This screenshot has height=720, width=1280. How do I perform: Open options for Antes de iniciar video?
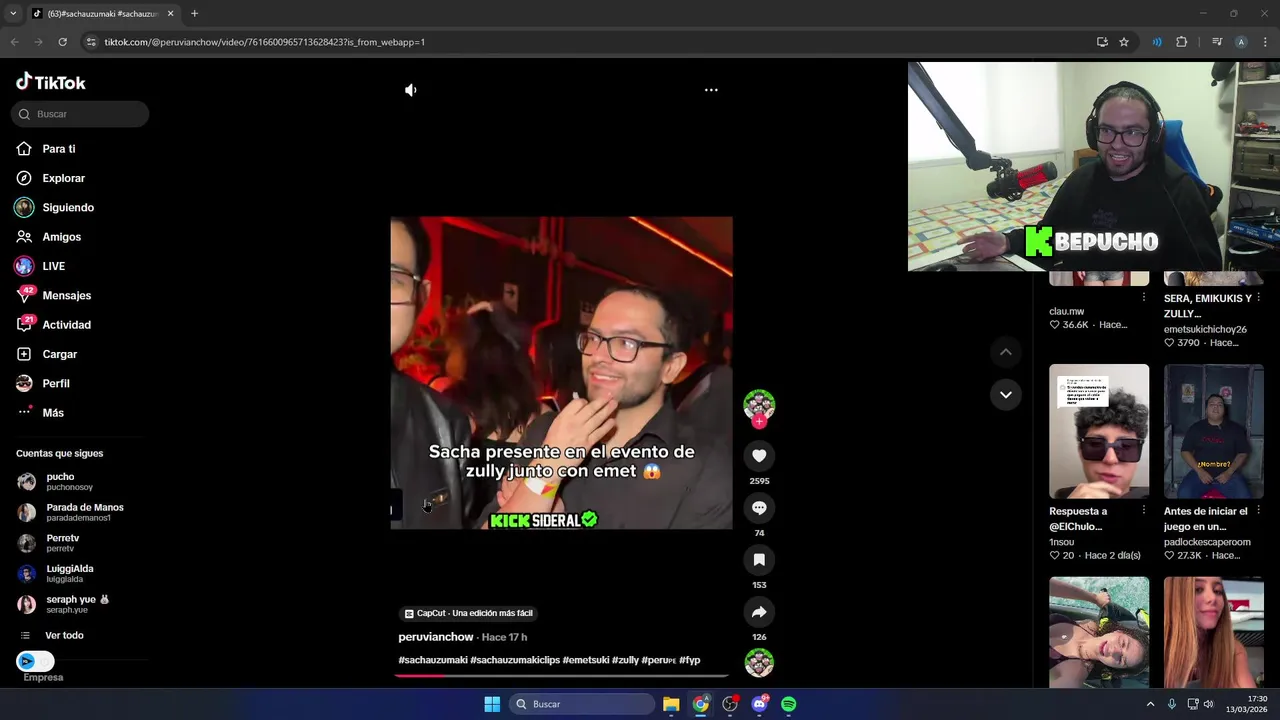coord(1259,511)
